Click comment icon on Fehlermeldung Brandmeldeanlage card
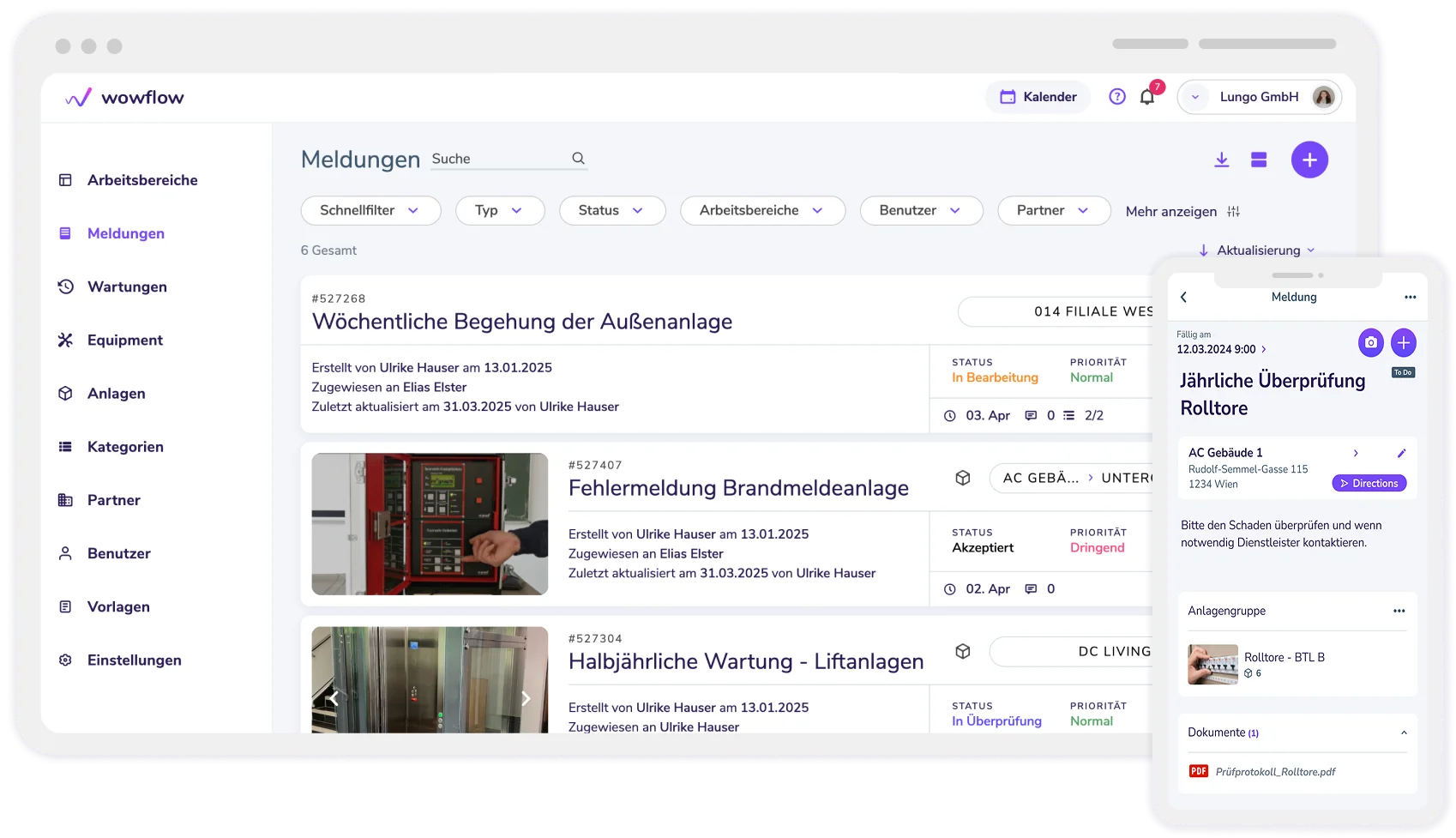1456x838 pixels. (1031, 589)
